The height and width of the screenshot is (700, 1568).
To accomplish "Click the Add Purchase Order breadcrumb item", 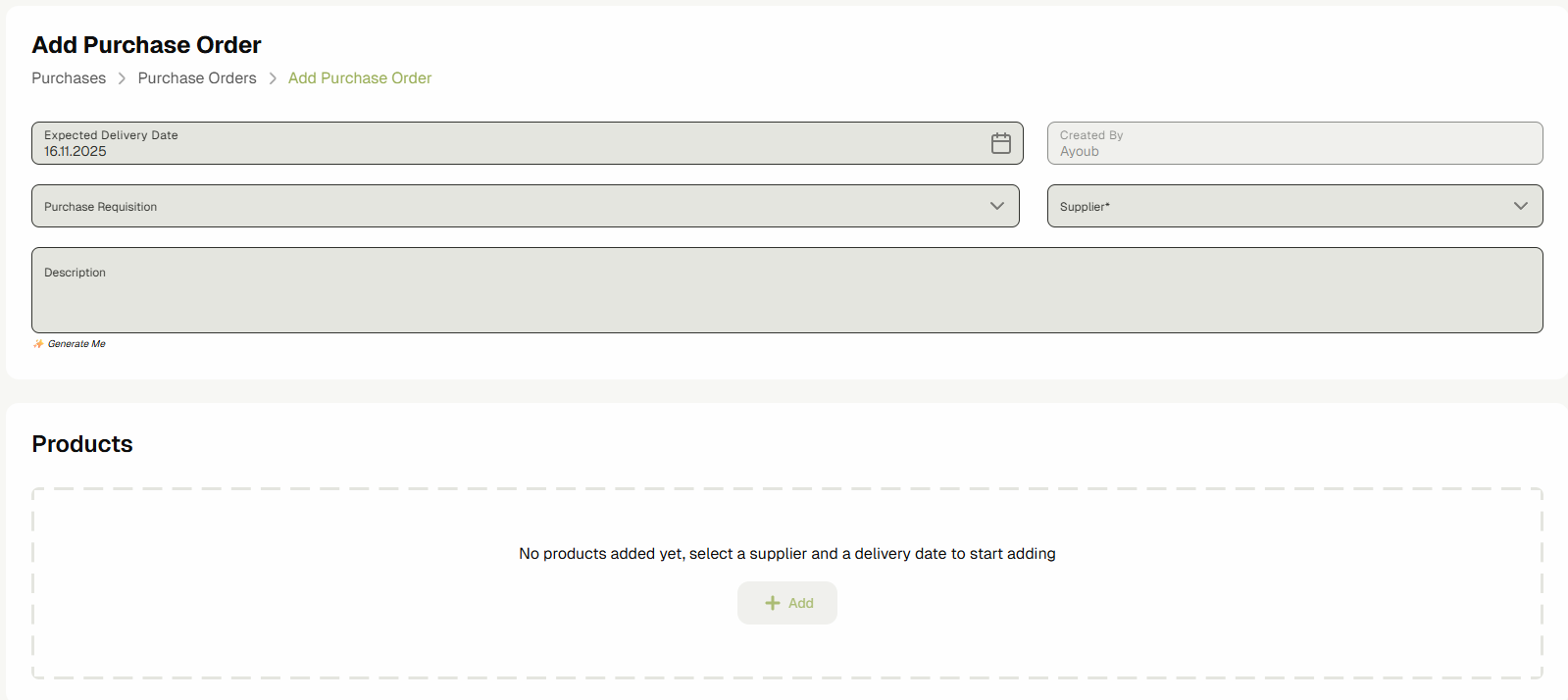I will click(x=359, y=77).
